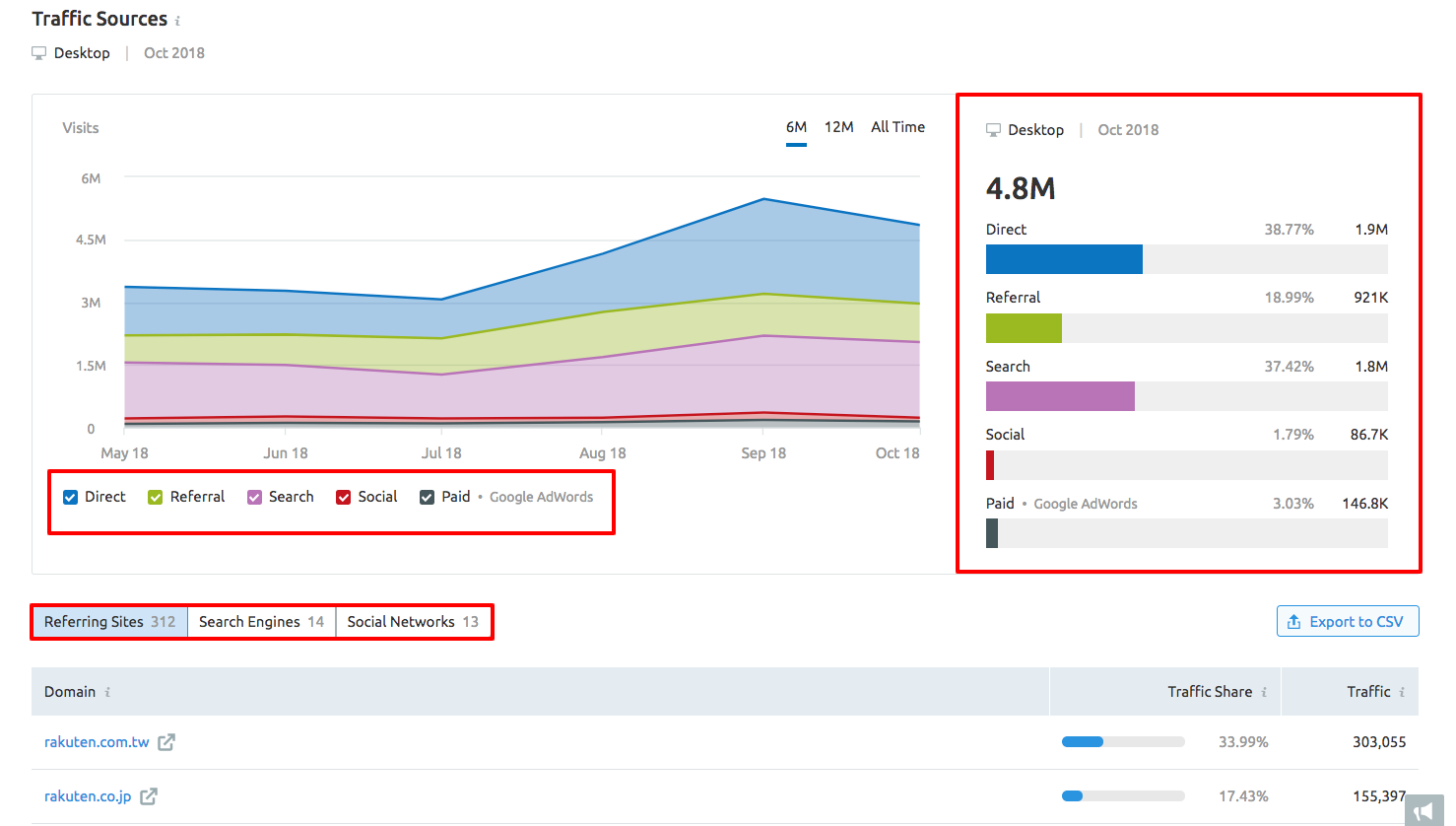Click the megaphone icon in bottom corner
This screenshot has height=826, width=1456.
coord(1423,811)
